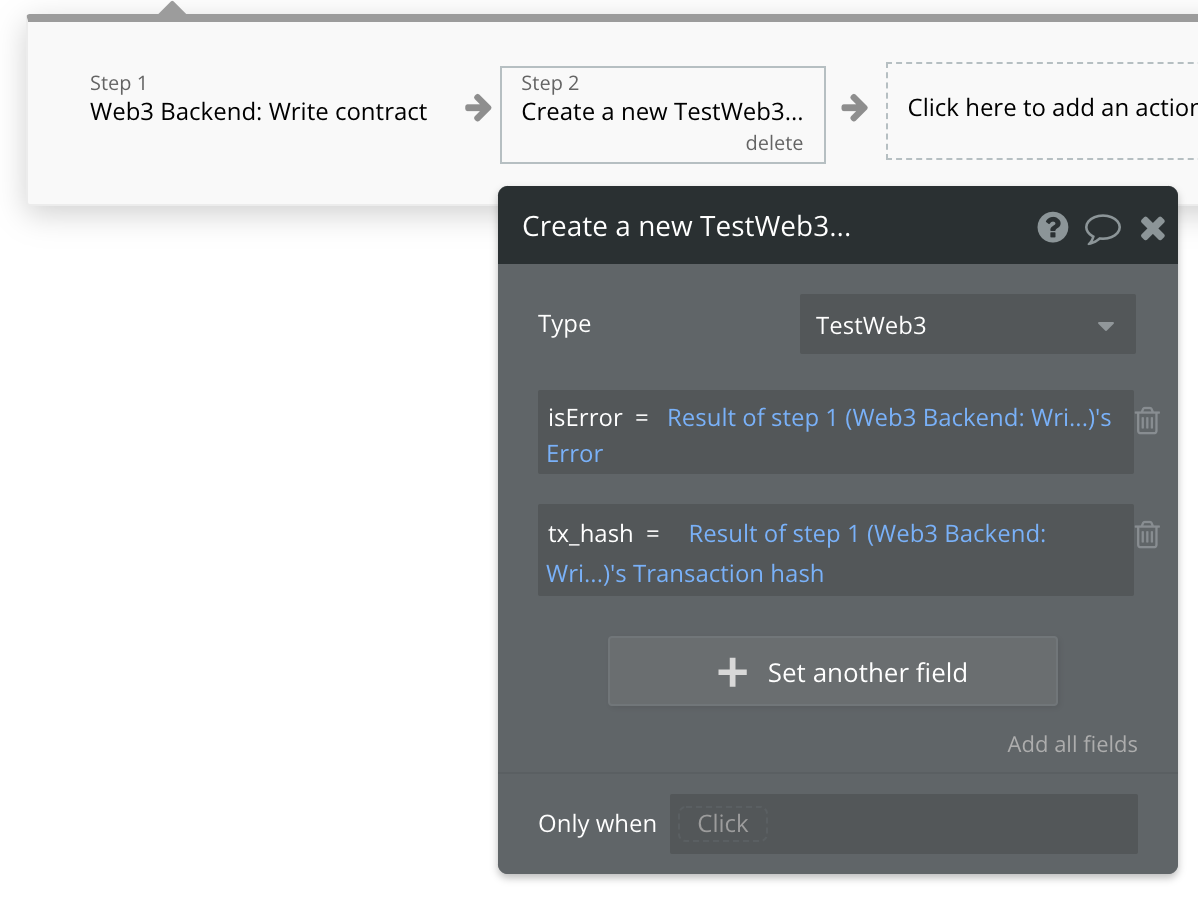
Task: Delete the isError field assignment
Action: click(x=1147, y=421)
